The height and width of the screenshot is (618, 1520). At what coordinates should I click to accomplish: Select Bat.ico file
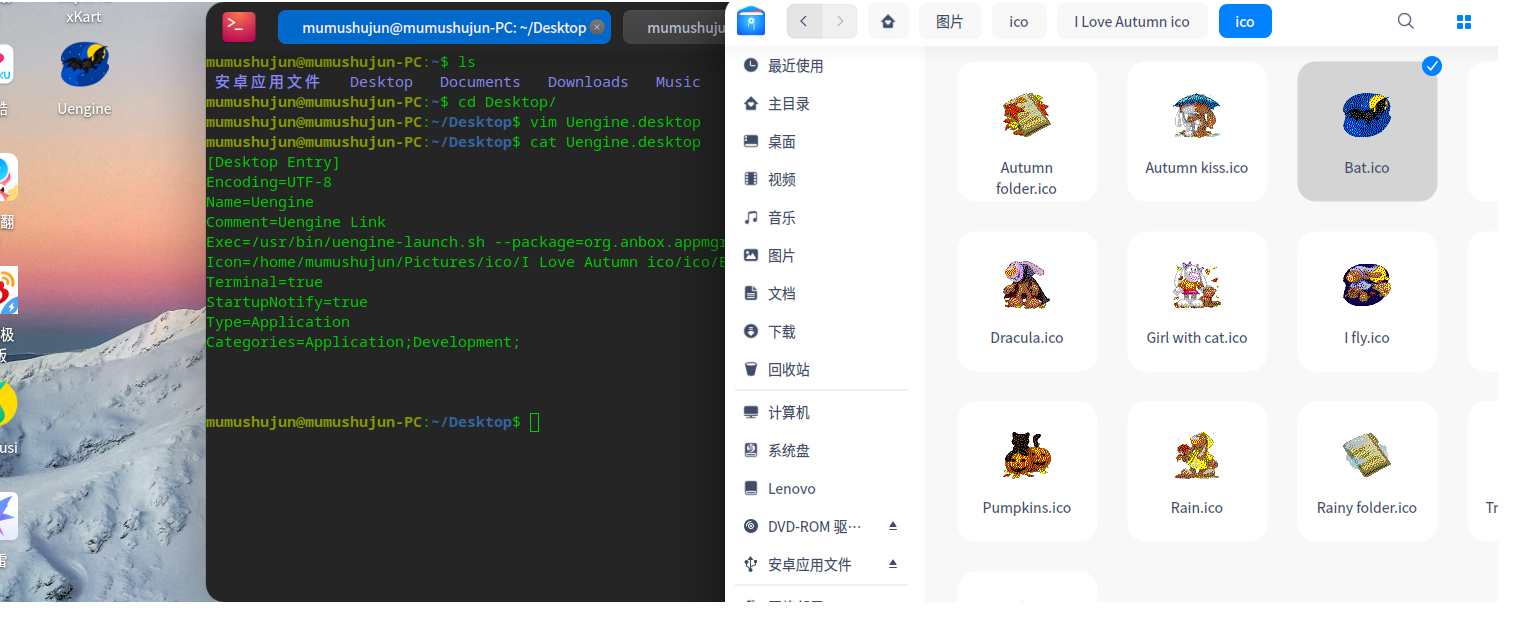click(1367, 132)
